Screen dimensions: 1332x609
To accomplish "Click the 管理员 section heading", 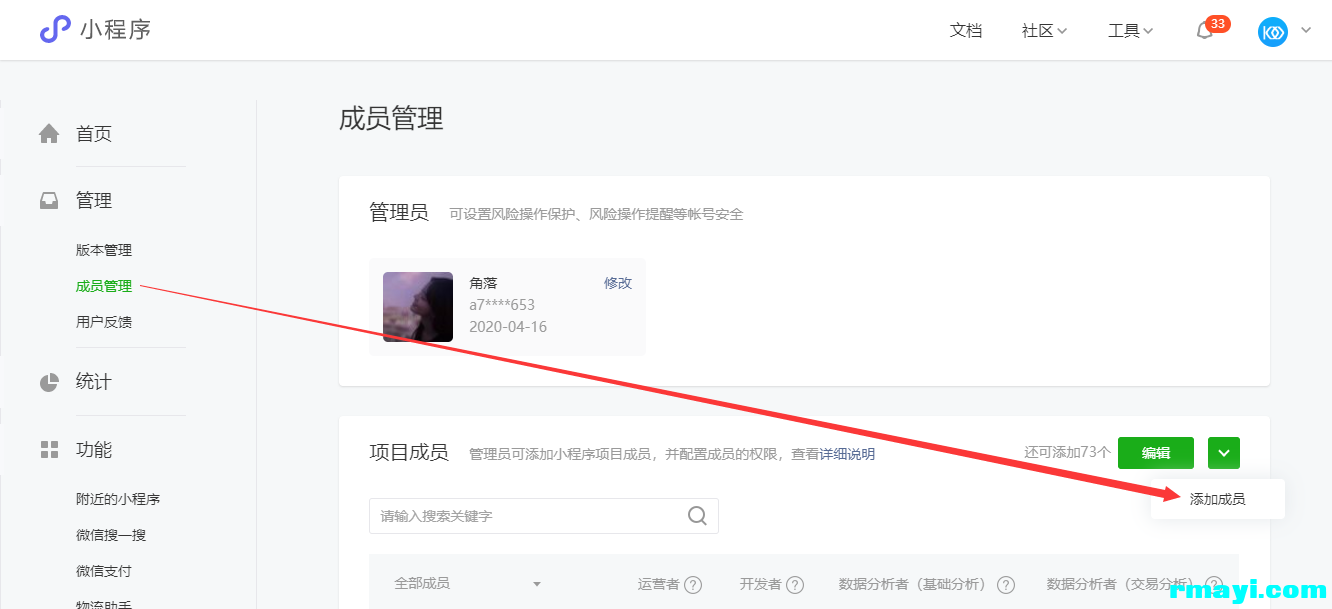I will (x=399, y=212).
